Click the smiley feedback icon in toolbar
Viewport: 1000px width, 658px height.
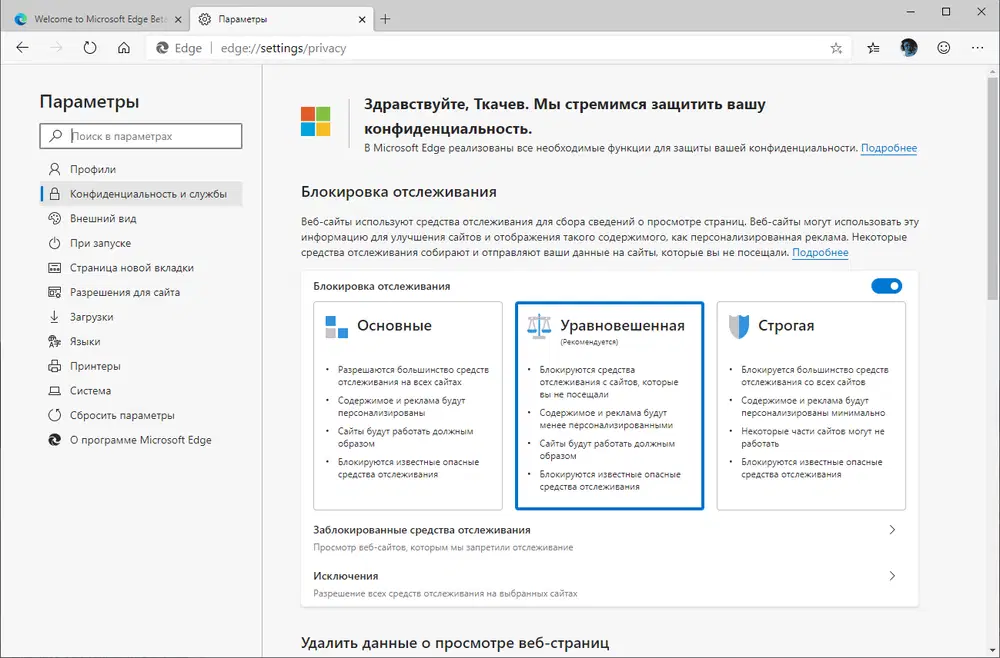tap(942, 47)
